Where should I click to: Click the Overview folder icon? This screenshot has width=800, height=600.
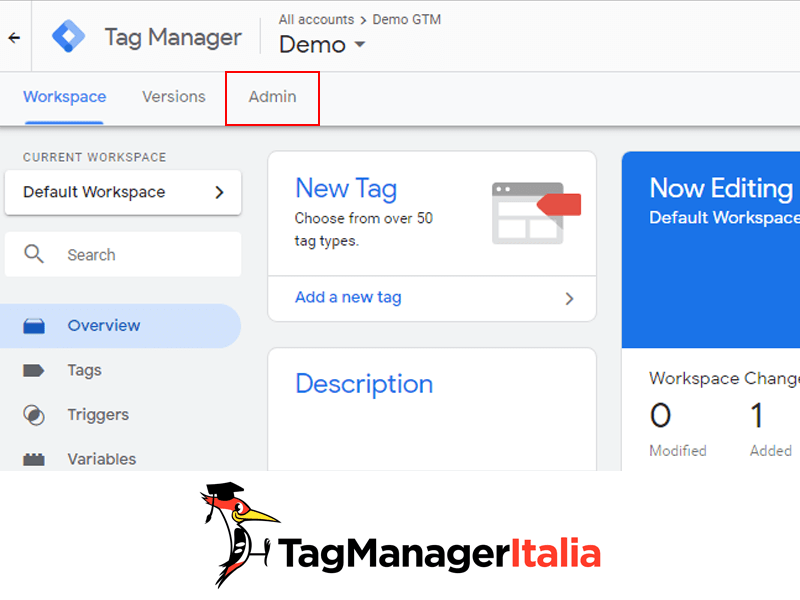click(x=34, y=326)
